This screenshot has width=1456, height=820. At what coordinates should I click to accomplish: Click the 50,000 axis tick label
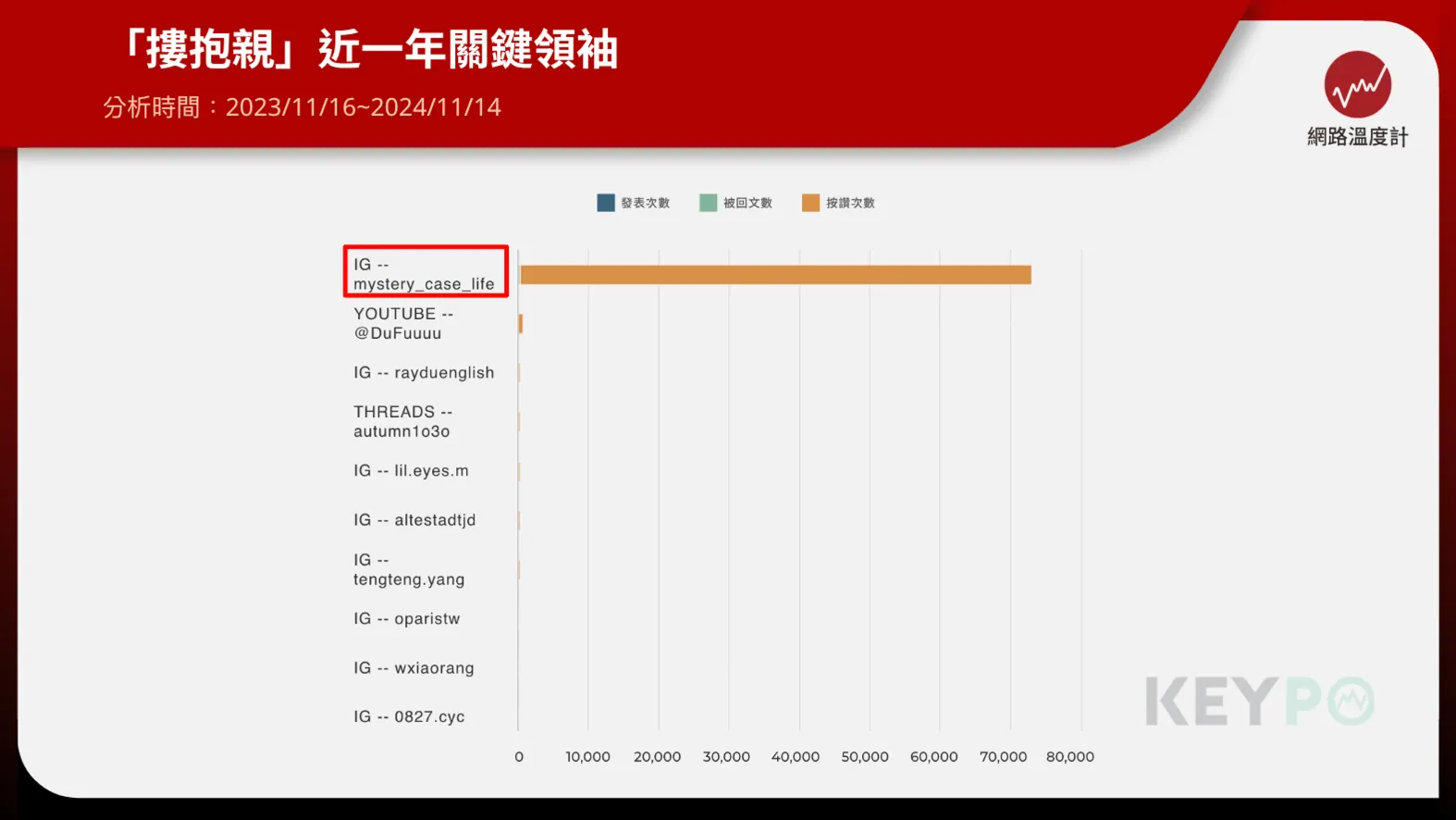click(865, 757)
